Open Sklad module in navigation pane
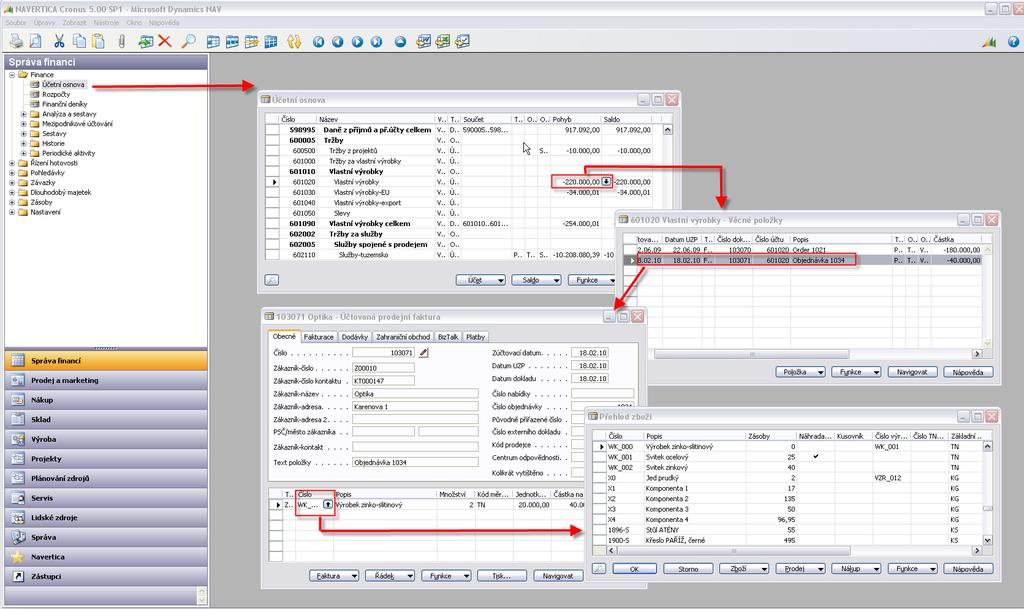 click(106, 419)
